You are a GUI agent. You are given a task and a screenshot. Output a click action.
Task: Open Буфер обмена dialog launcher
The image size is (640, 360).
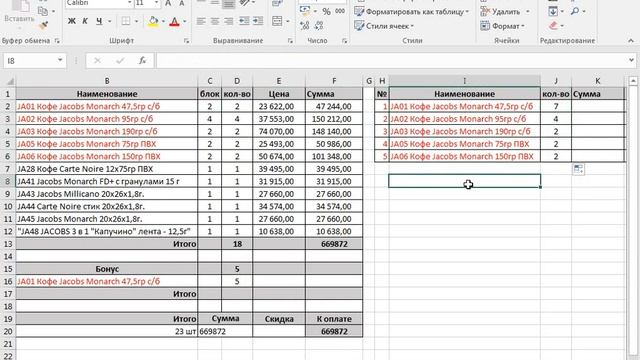[57, 41]
